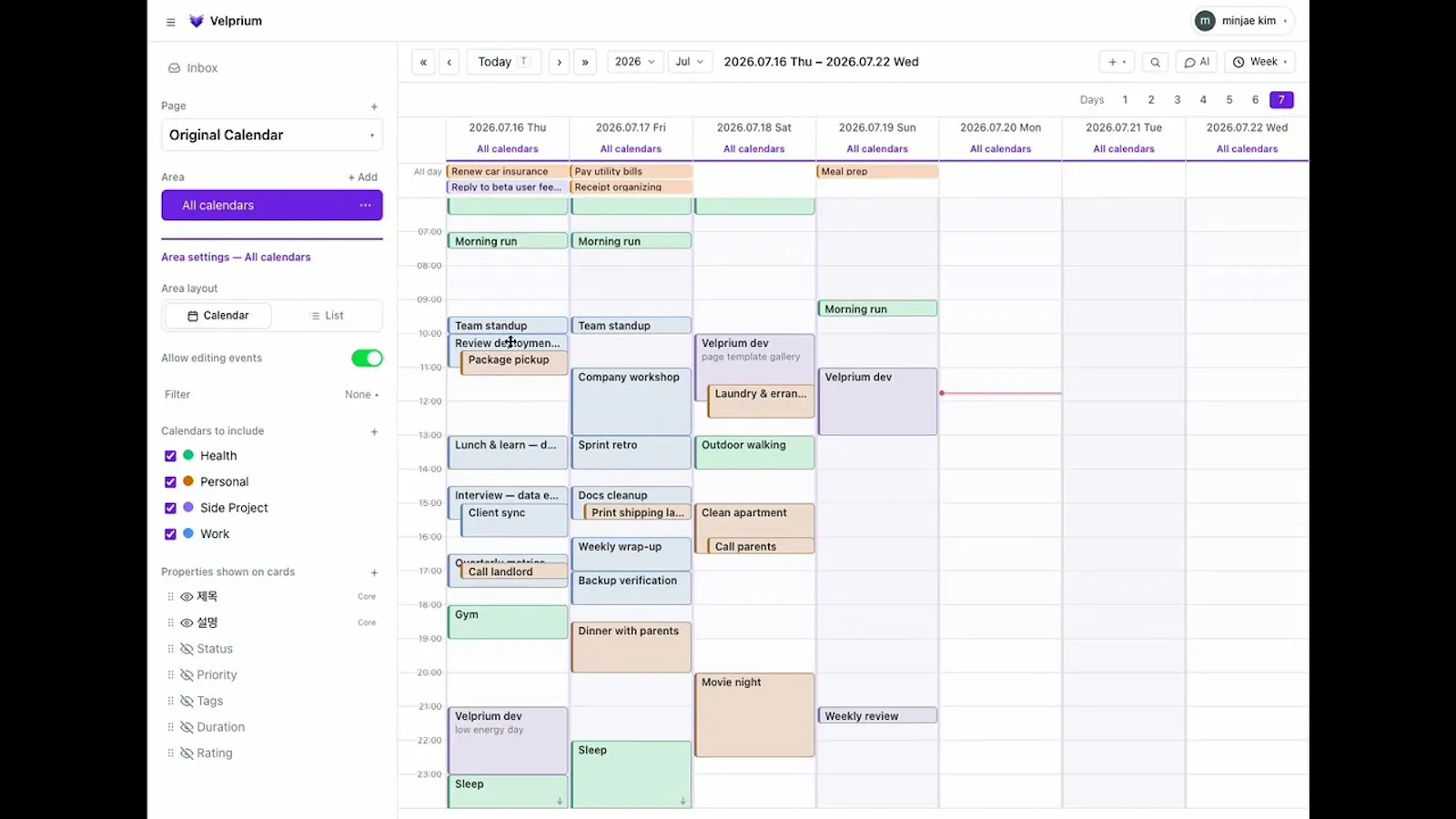Open the AI chat button
This screenshot has width=1456, height=819.
pyautogui.click(x=1197, y=62)
